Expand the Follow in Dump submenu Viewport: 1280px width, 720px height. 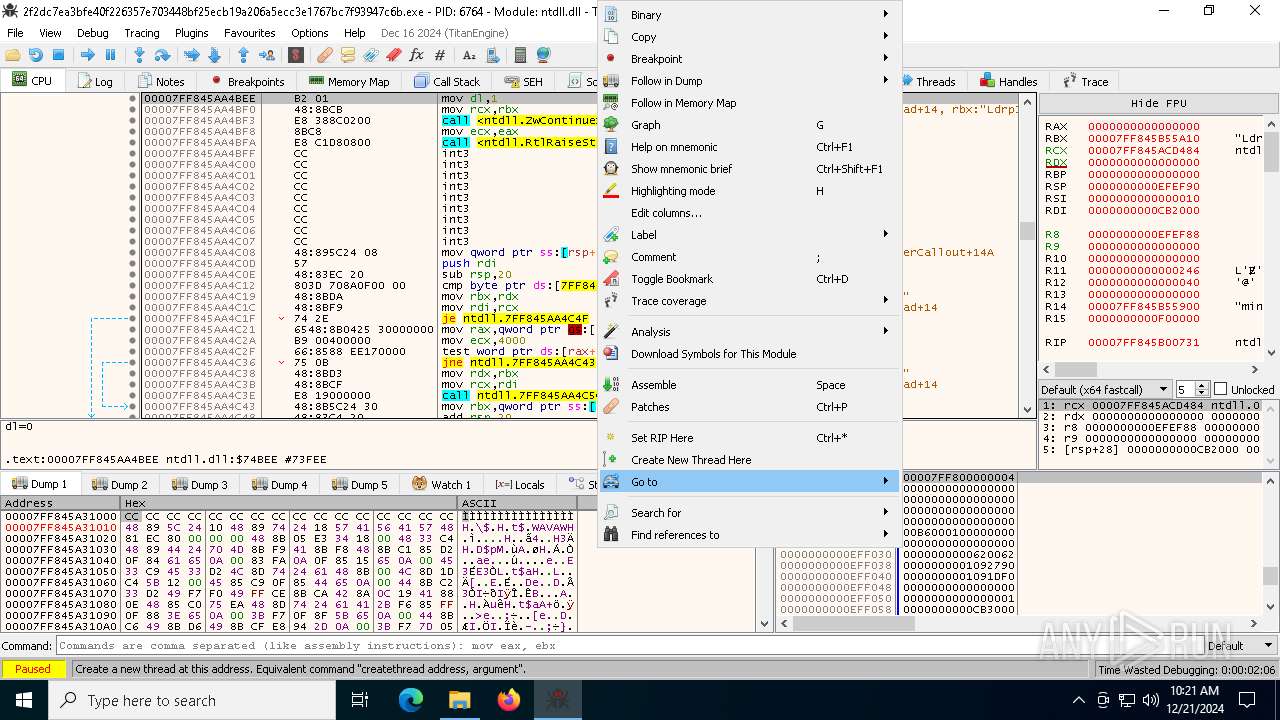750,81
